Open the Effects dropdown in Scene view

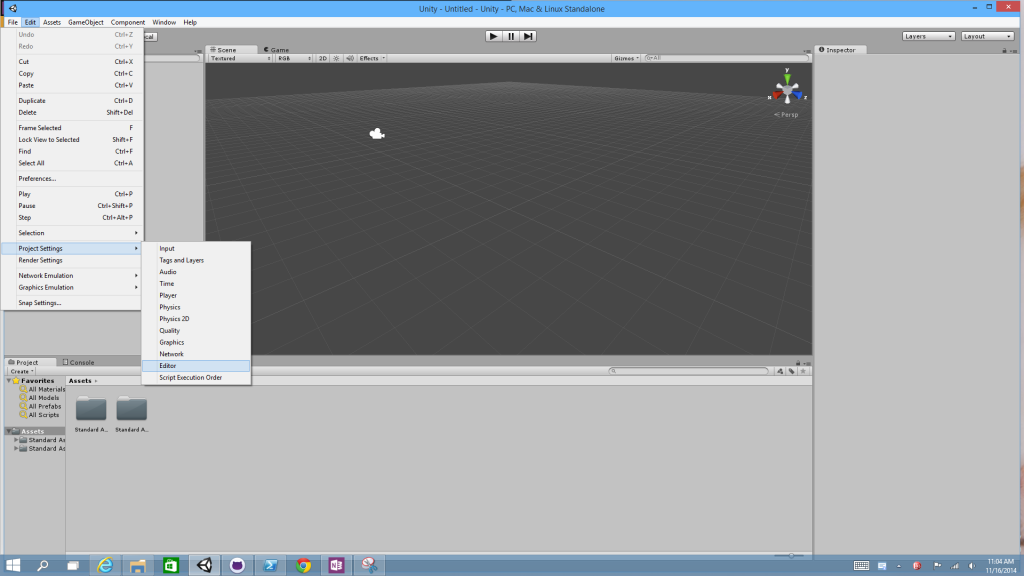pos(372,58)
